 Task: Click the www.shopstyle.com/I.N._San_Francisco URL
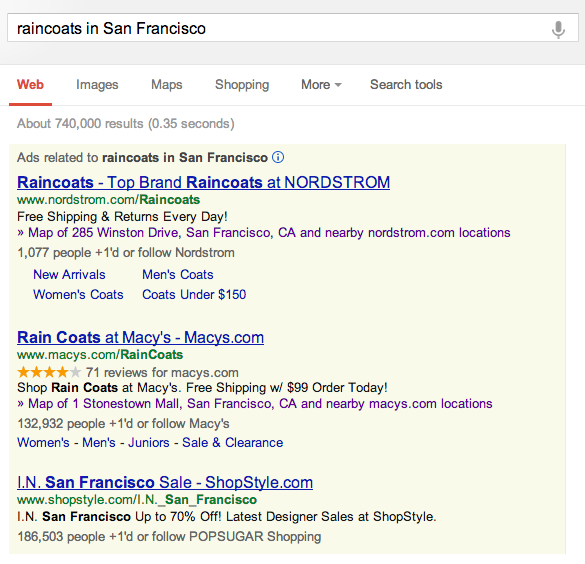137,499
